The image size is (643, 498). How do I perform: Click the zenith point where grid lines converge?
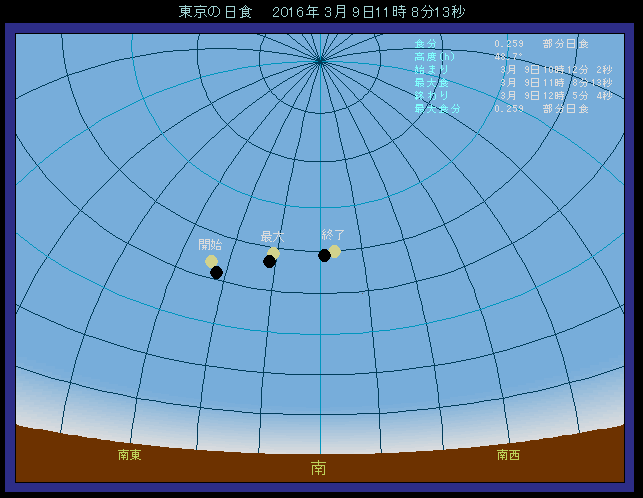[x=320, y=60]
